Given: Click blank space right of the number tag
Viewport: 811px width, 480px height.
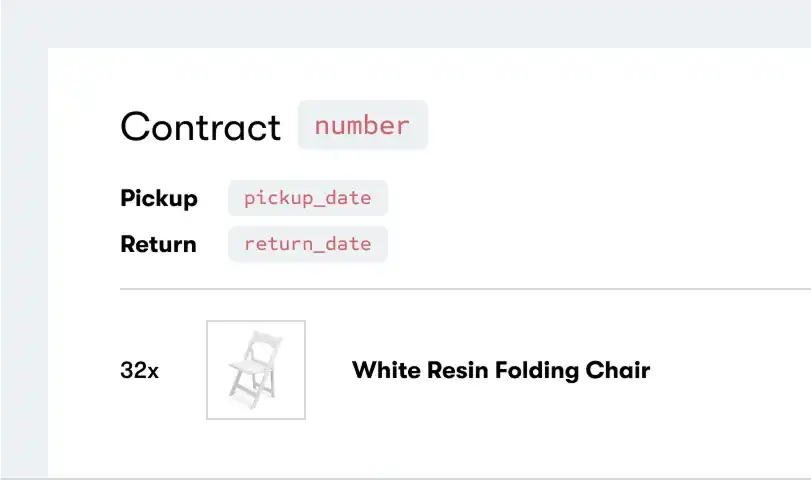Looking at the screenshot, I should (x=600, y=125).
